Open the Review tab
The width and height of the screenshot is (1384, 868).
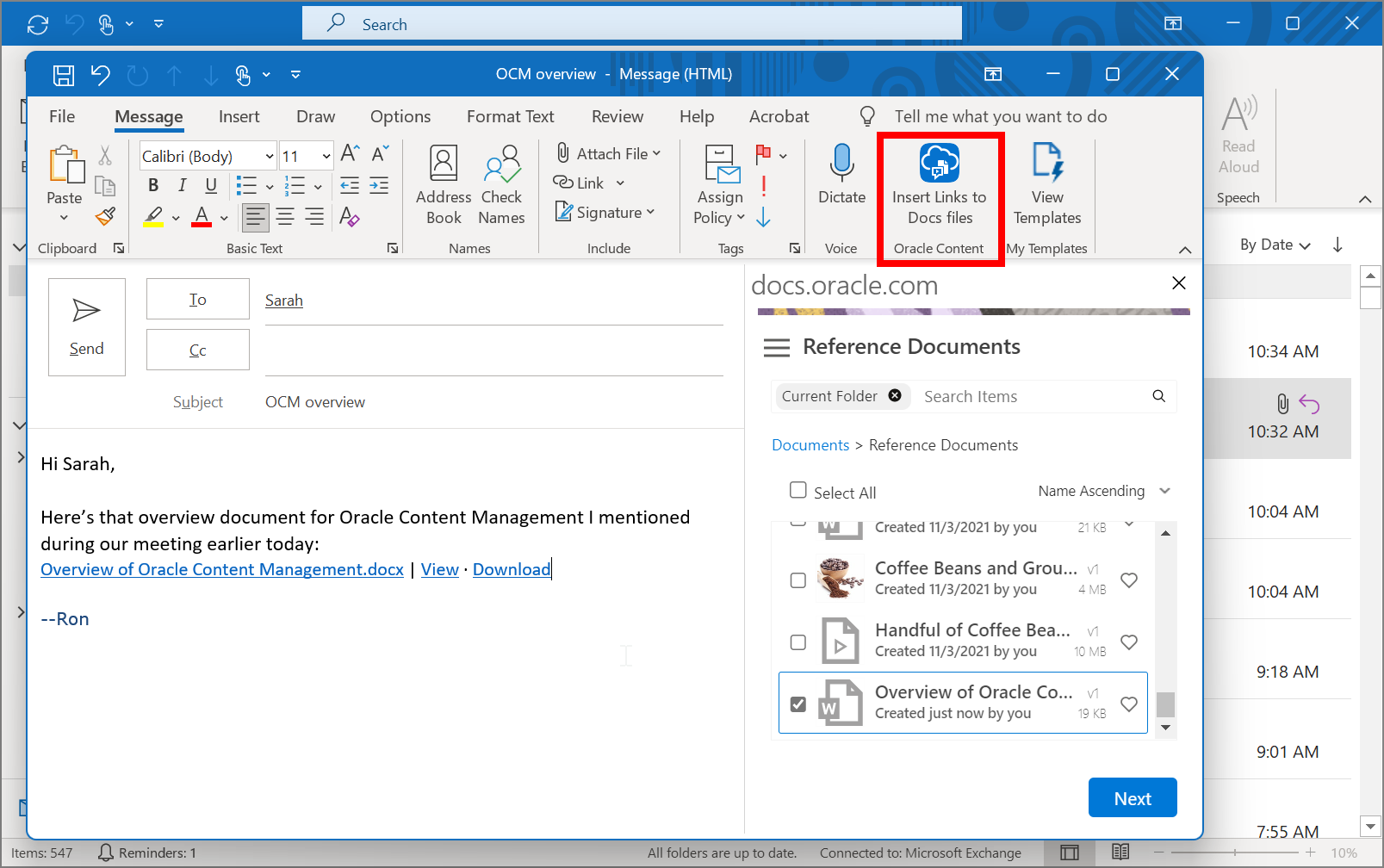click(x=618, y=117)
